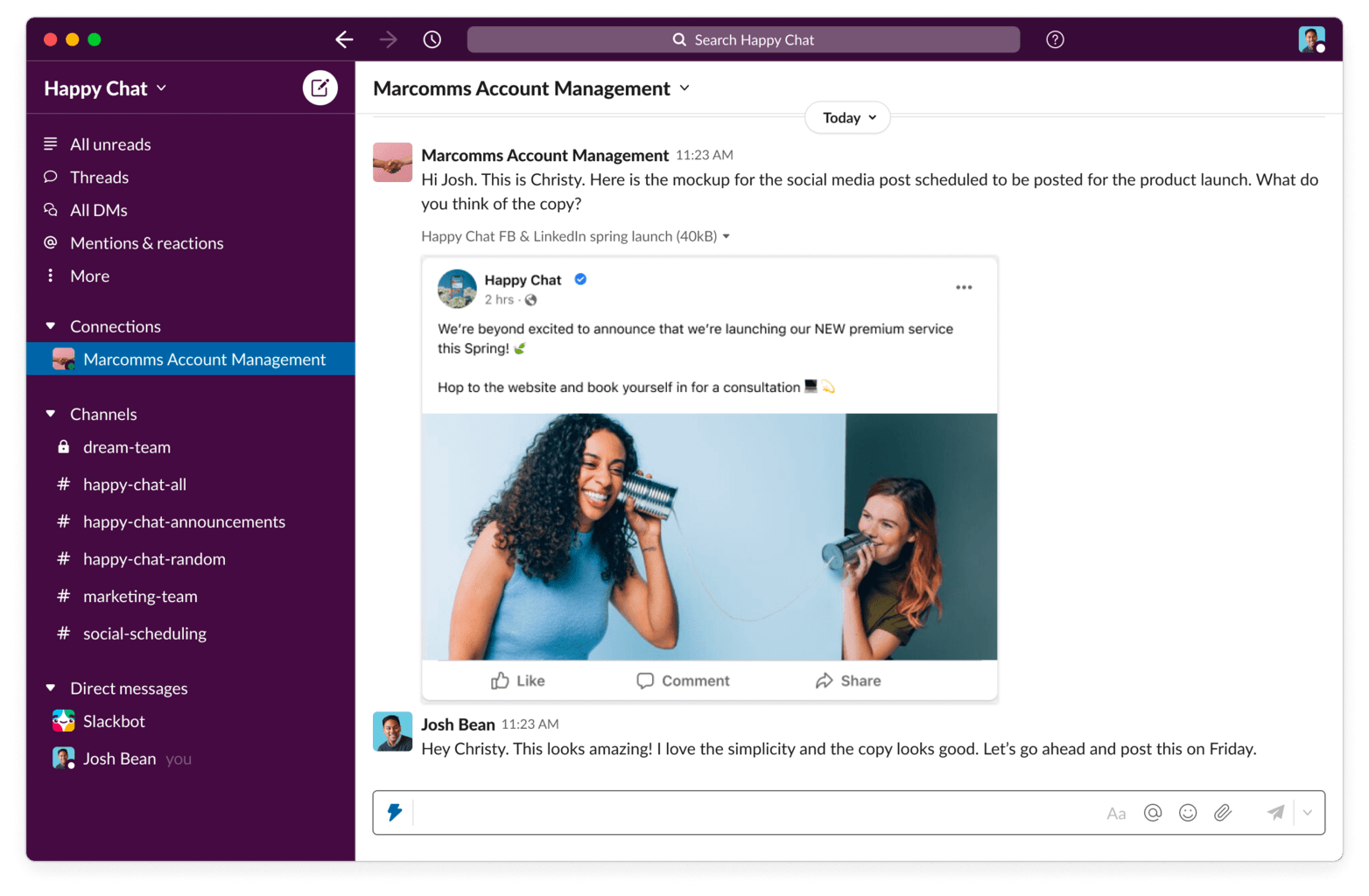The height and width of the screenshot is (896, 1369).
Task: Select Marcomms Account Management in the sidebar
Action: (x=190, y=359)
